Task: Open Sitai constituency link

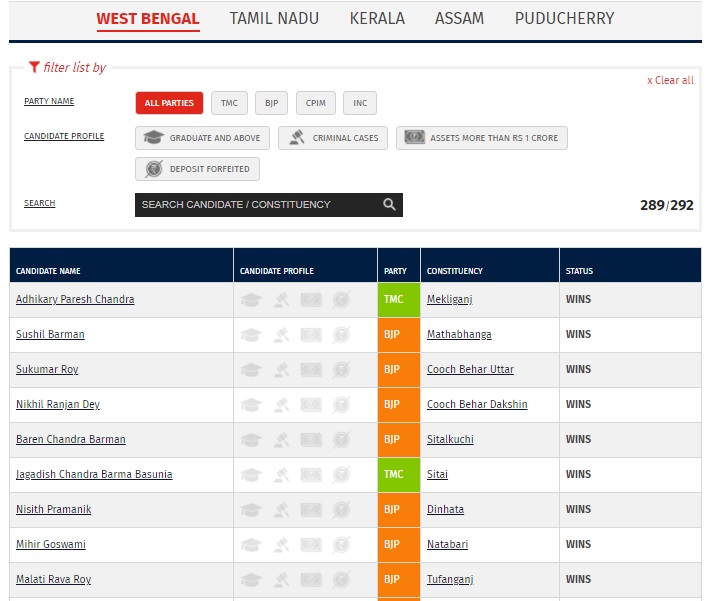Action: coord(437,474)
